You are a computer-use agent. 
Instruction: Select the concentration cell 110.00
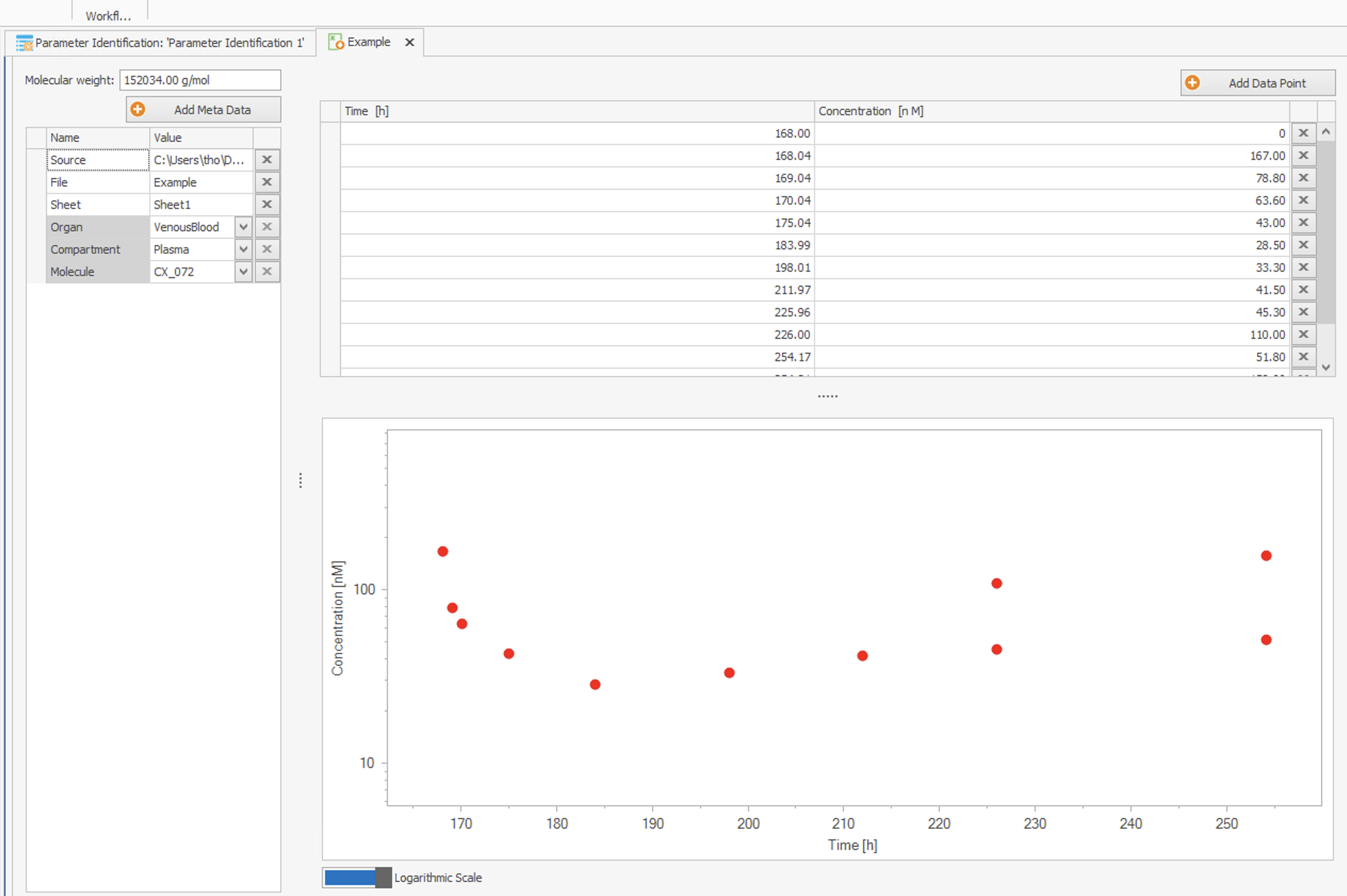(x=1051, y=335)
